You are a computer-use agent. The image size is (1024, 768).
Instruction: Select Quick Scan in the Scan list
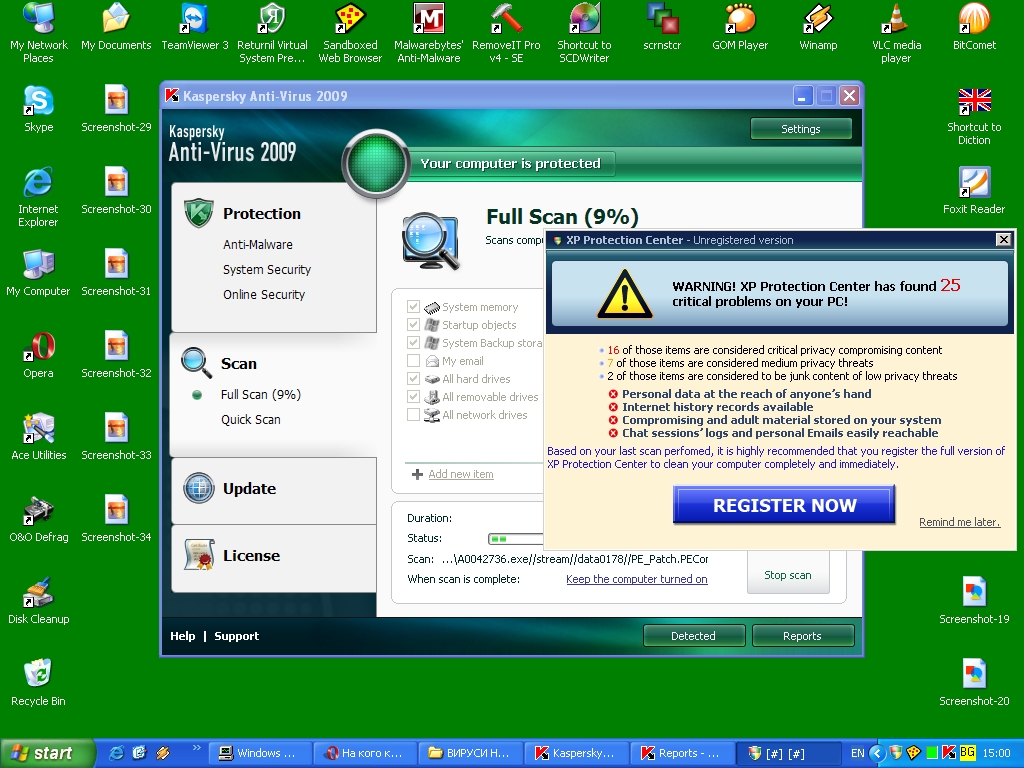tap(250, 419)
